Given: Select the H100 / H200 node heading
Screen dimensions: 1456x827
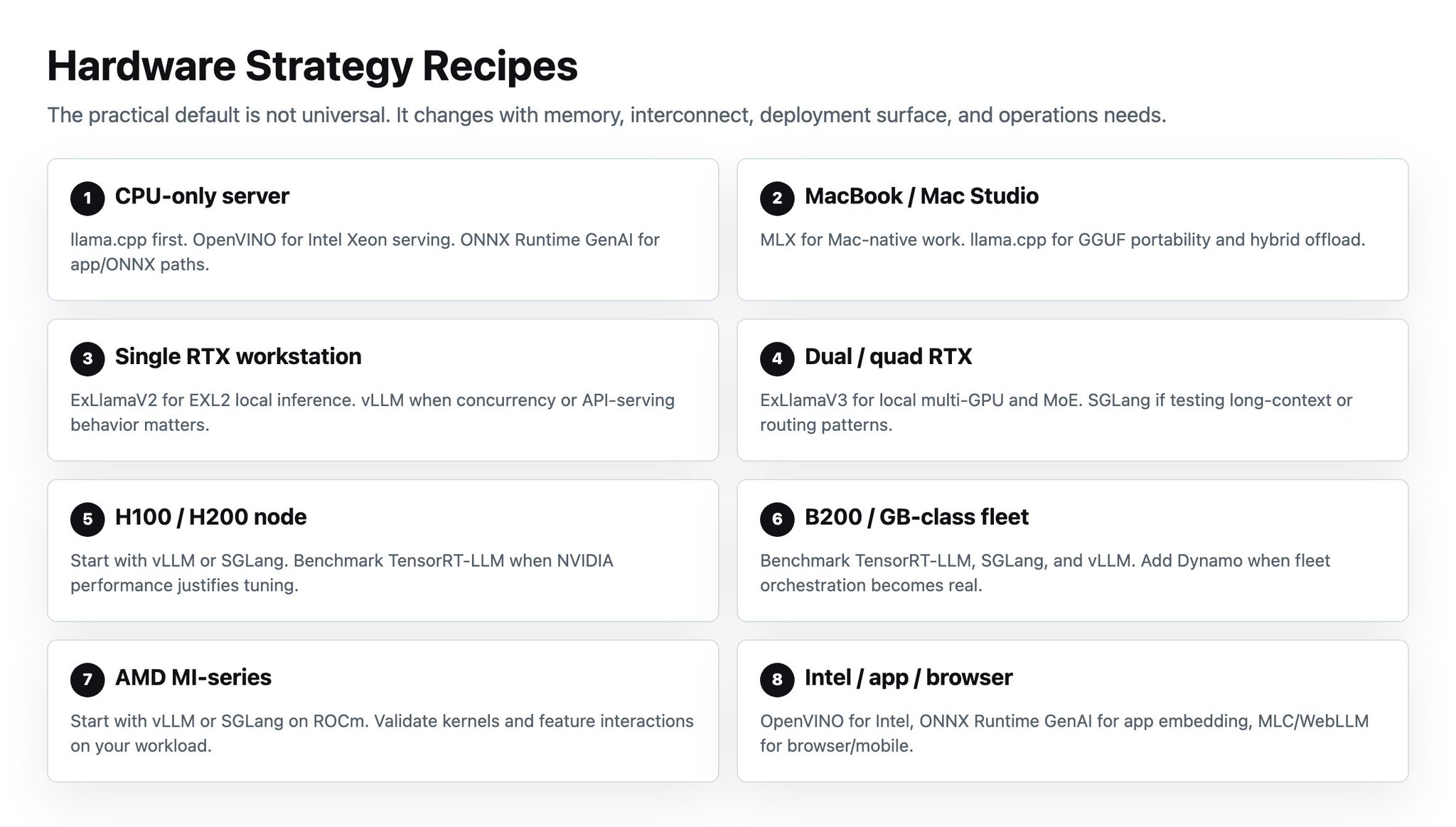Looking at the screenshot, I should (210, 517).
